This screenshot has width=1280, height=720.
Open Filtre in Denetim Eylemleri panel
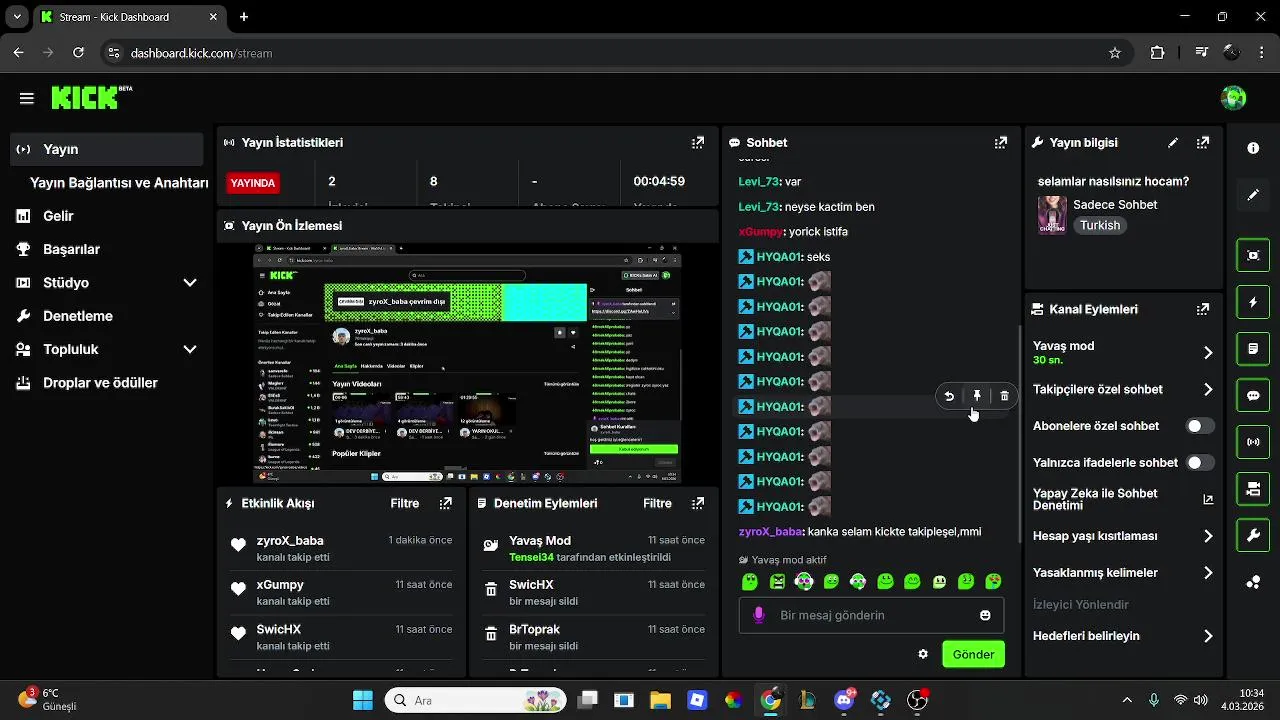(x=657, y=503)
